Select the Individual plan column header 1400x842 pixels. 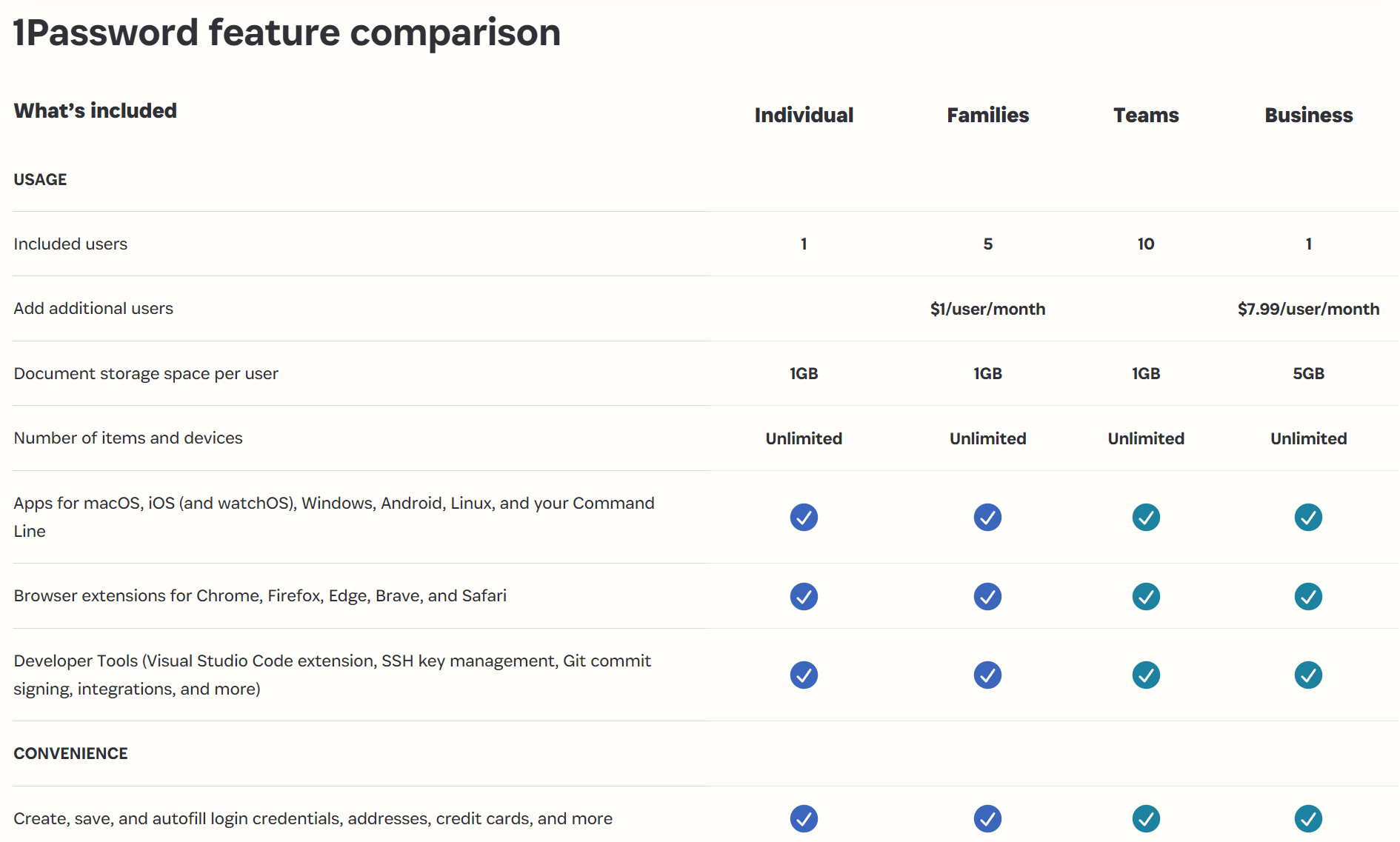click(x=804, y=116)
